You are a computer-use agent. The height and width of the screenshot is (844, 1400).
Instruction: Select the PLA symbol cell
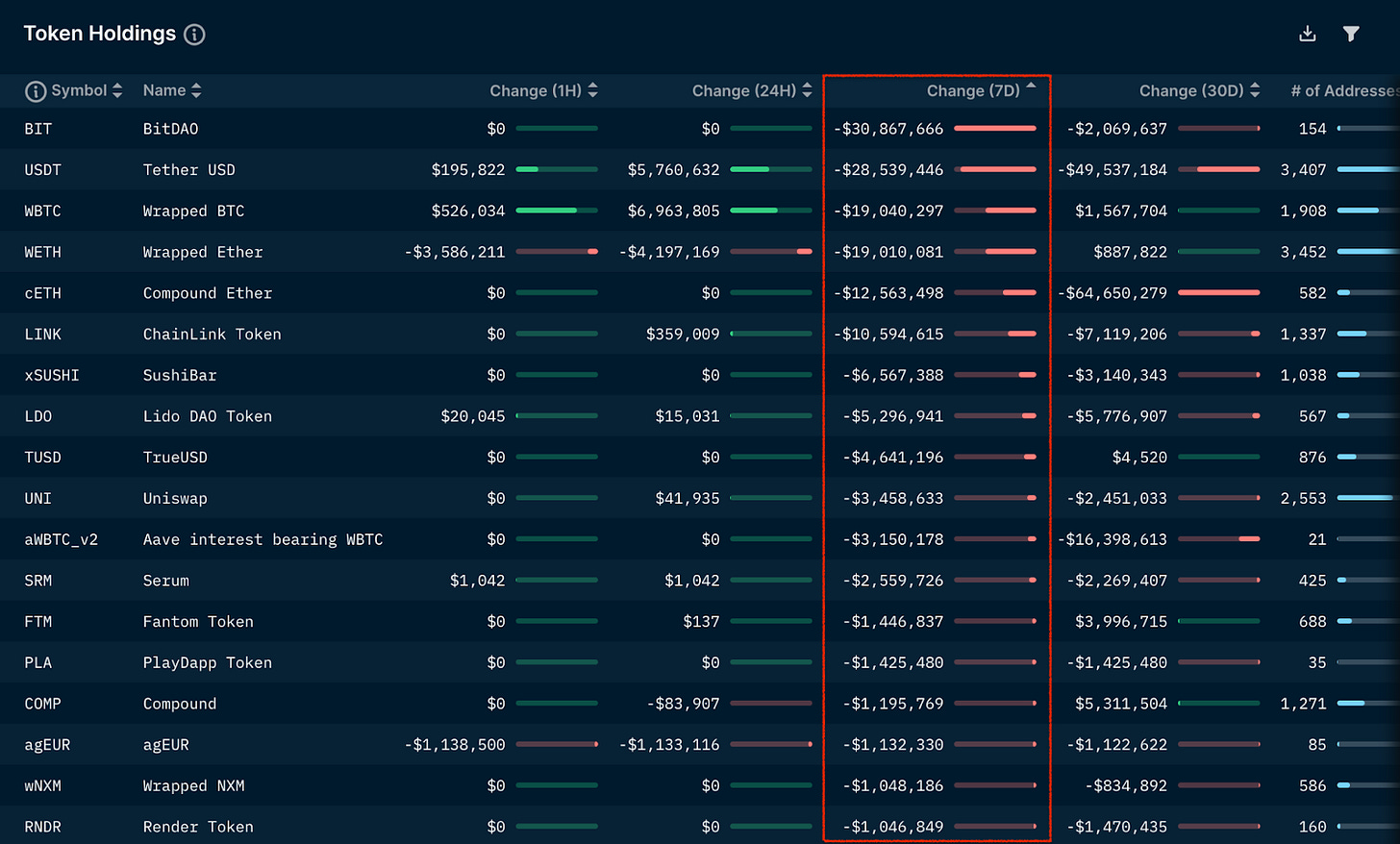click(x=38, y=663)
